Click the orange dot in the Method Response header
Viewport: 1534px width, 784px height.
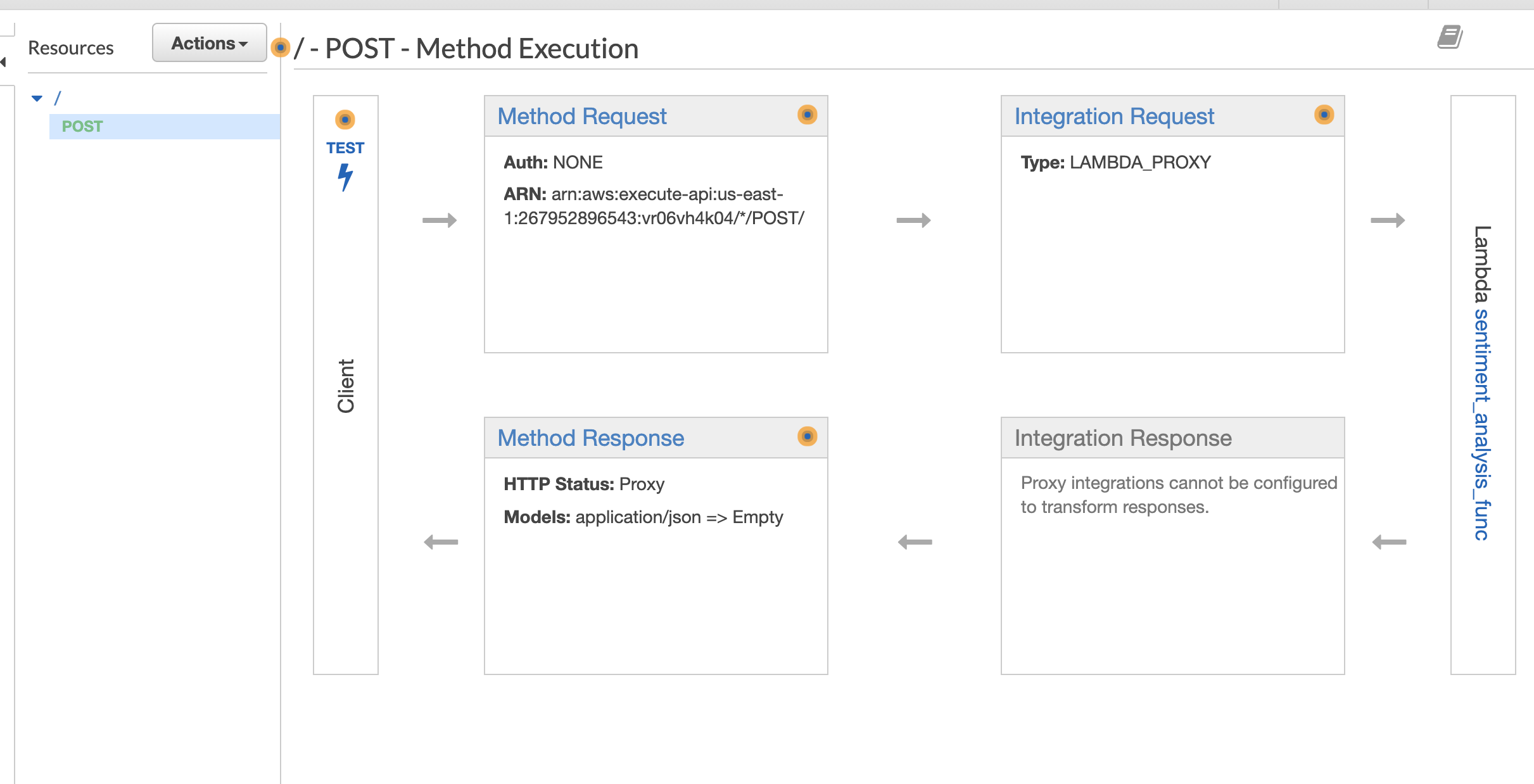pyautogui.click(x=807, y=436)
